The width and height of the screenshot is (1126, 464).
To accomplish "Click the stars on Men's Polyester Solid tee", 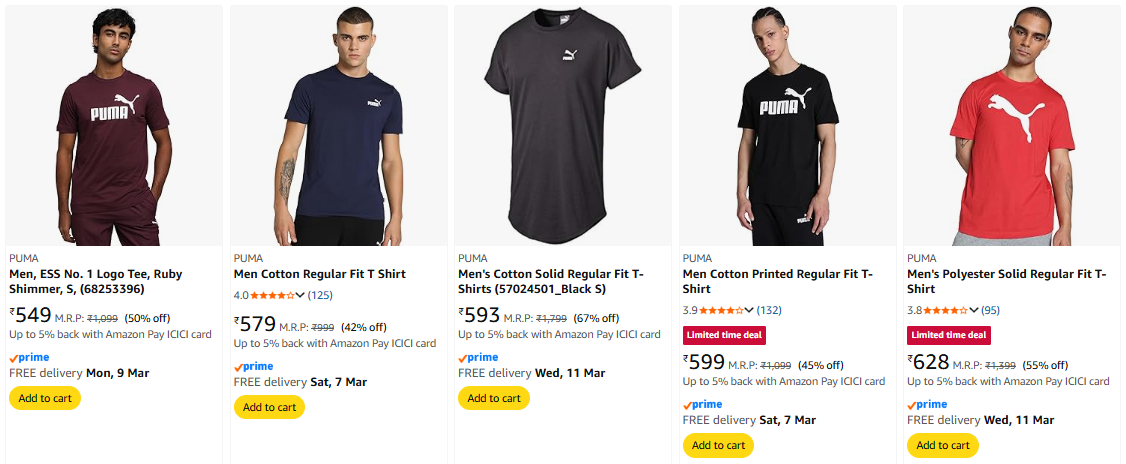I will pos(946,310).
